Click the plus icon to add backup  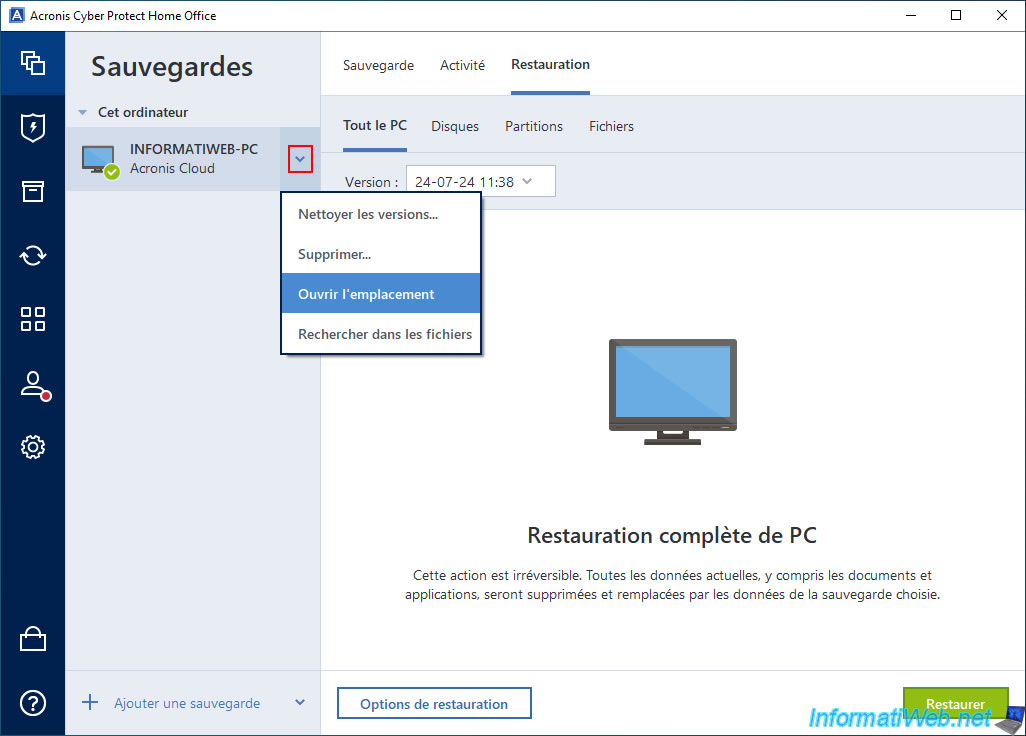[90, 703]
